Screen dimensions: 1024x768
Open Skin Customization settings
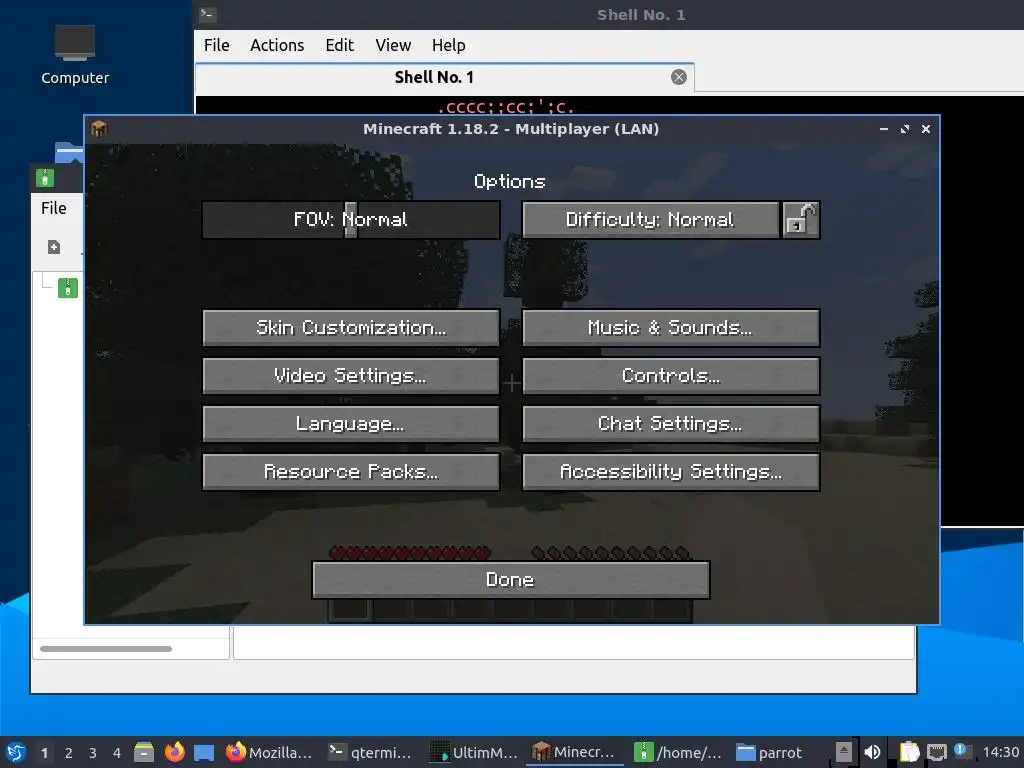click(x=351, y=327)
